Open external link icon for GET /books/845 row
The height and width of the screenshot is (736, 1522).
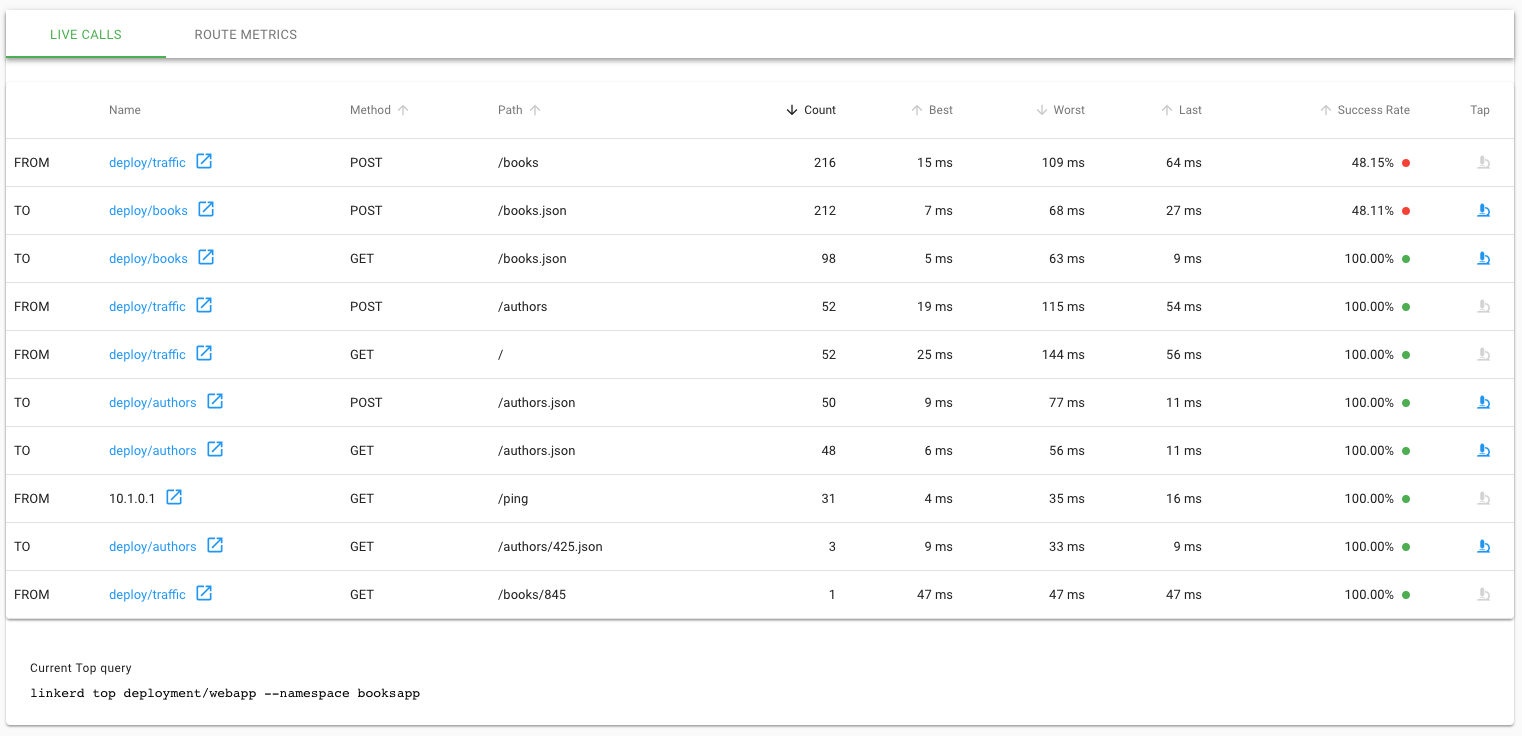pyautogui.click(x=204, y=593)
